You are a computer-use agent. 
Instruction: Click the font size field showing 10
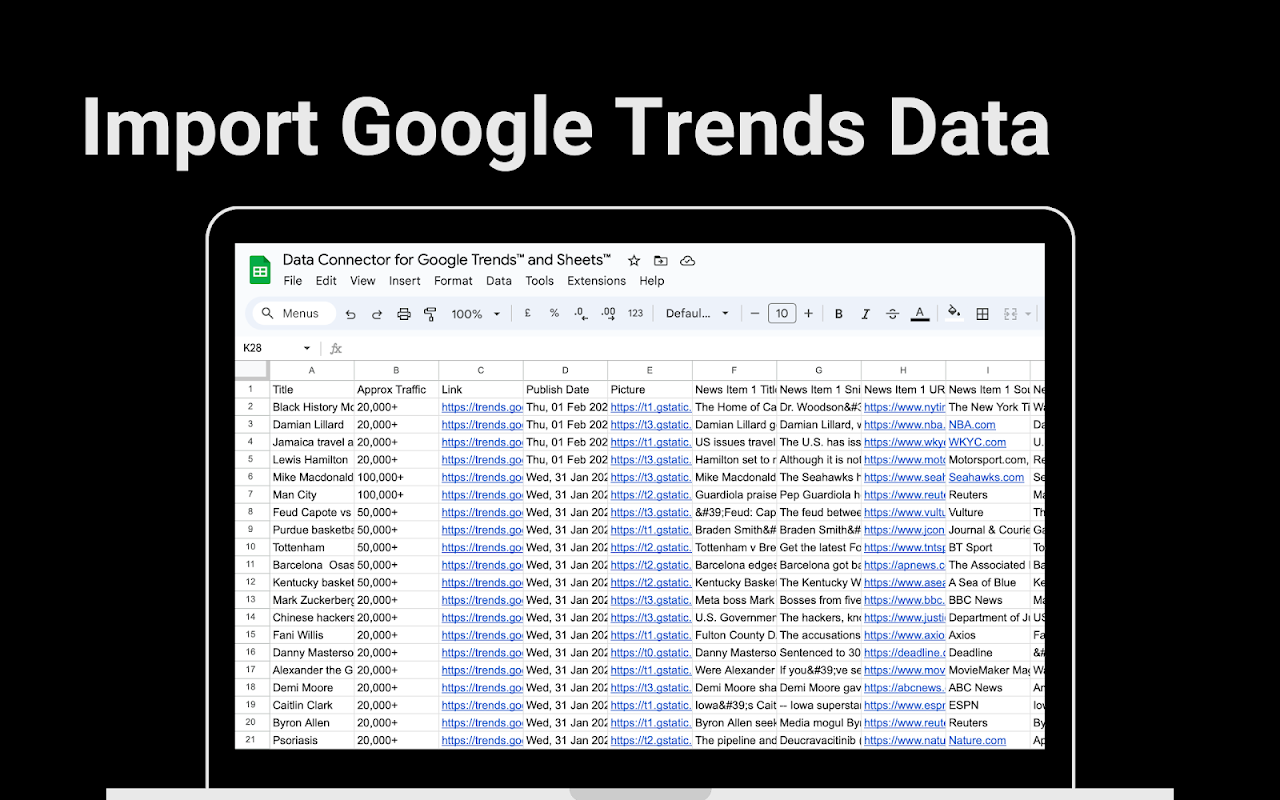pos(782,313)
